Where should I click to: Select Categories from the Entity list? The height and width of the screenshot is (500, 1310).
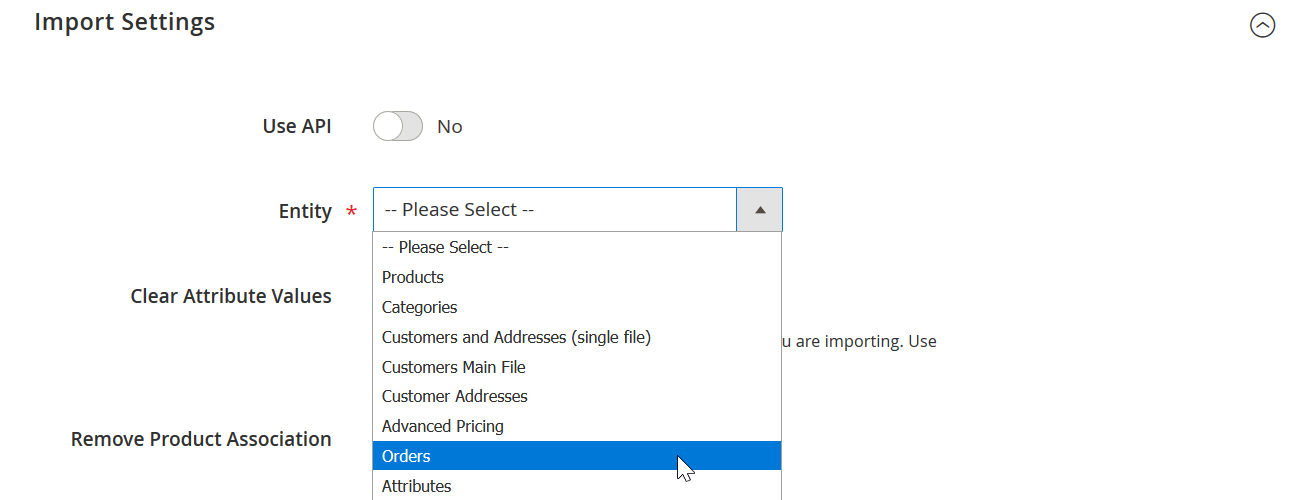tap(577, 307)
